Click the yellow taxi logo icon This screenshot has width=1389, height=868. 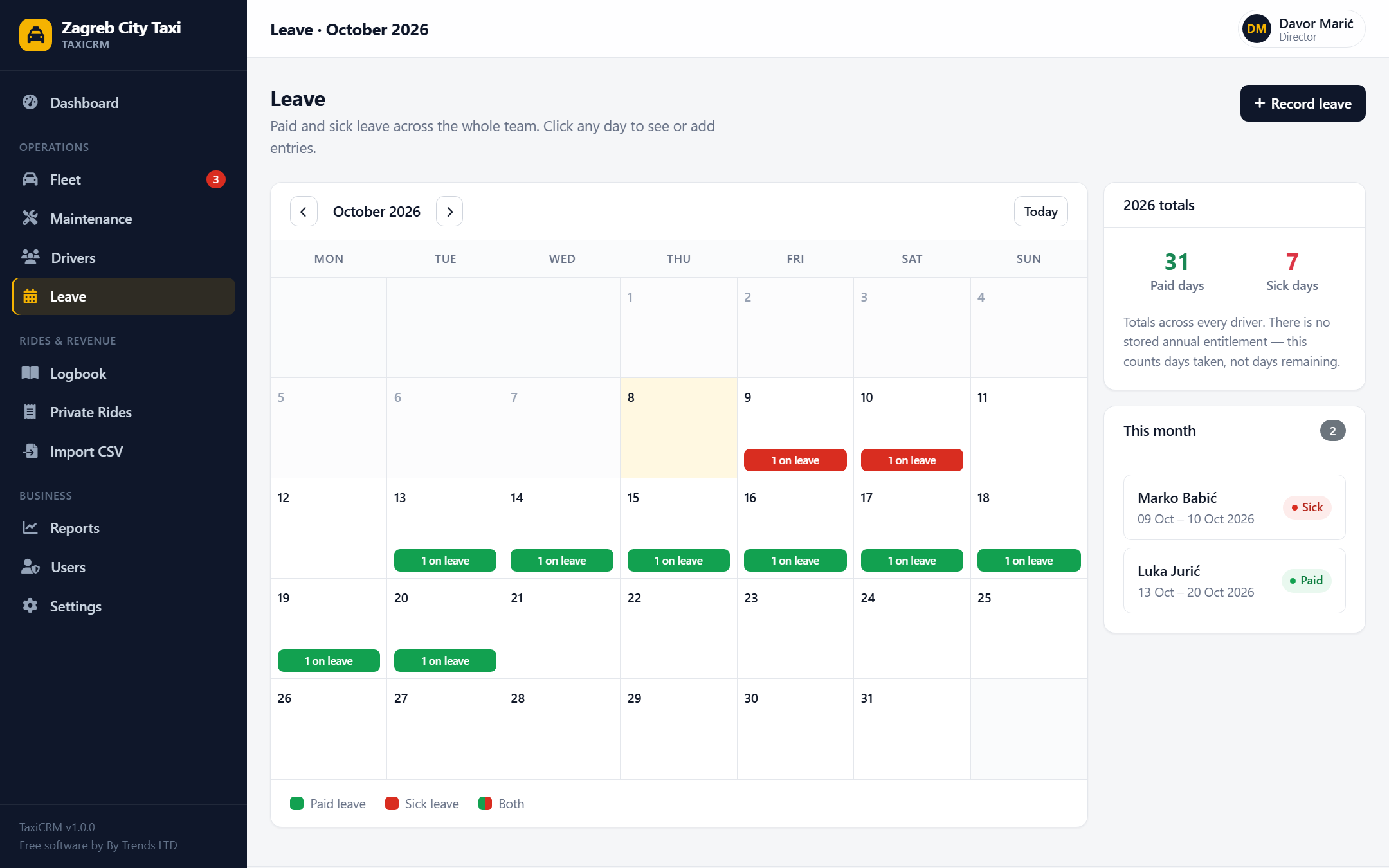(x=35, y=35)
